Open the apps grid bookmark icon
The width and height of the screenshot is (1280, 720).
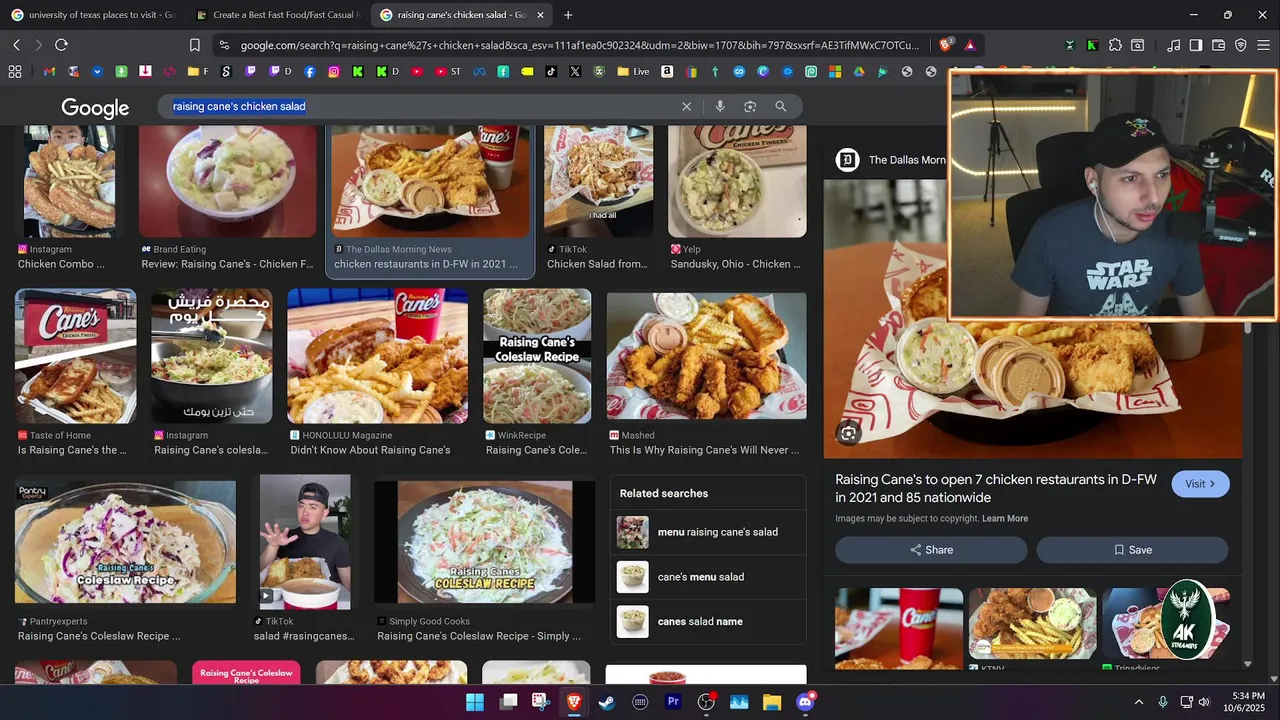pos(15,72)
